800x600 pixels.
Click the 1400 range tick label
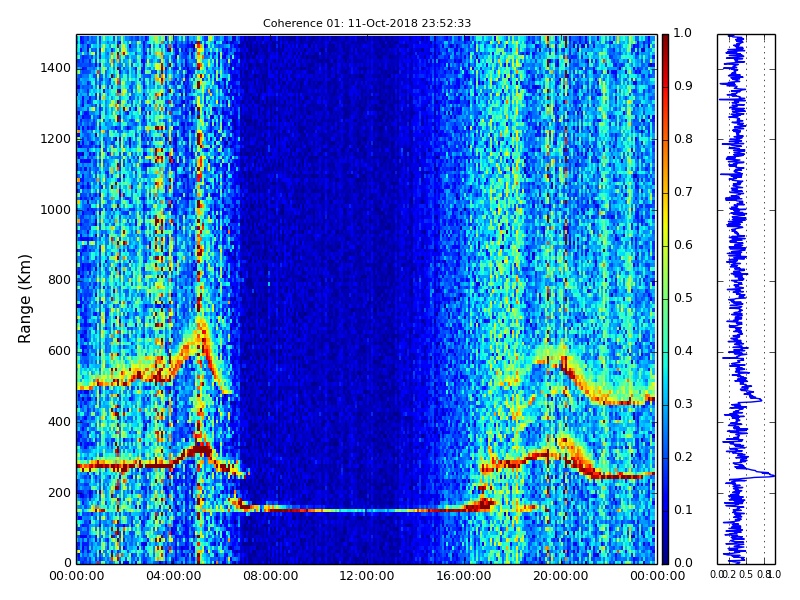pos(56,68)
